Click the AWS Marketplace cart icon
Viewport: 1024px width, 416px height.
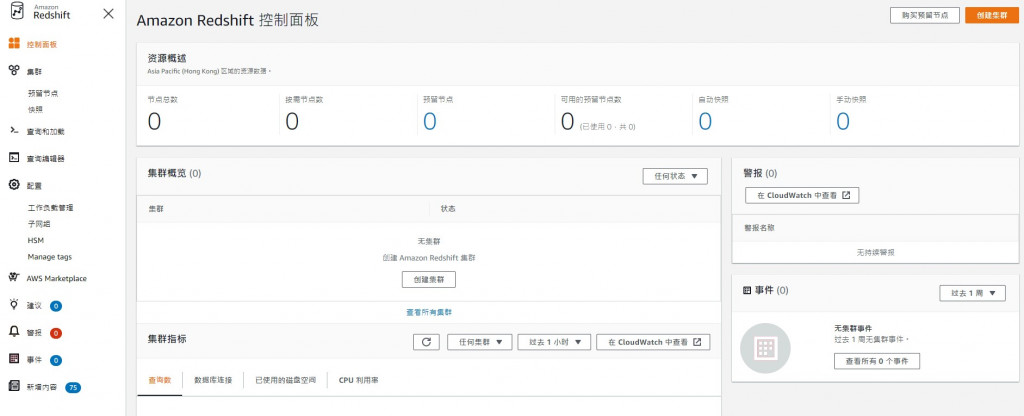pyautogui.click(x=14, y=278)
